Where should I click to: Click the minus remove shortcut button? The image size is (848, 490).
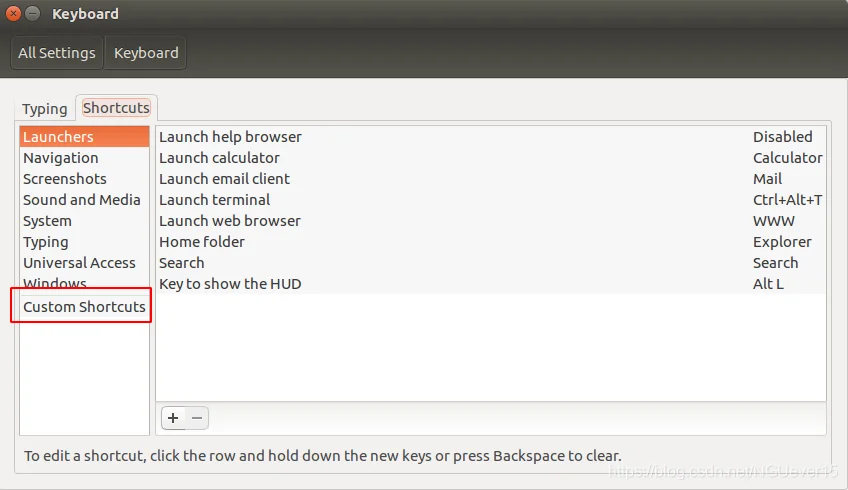(197, 418)
